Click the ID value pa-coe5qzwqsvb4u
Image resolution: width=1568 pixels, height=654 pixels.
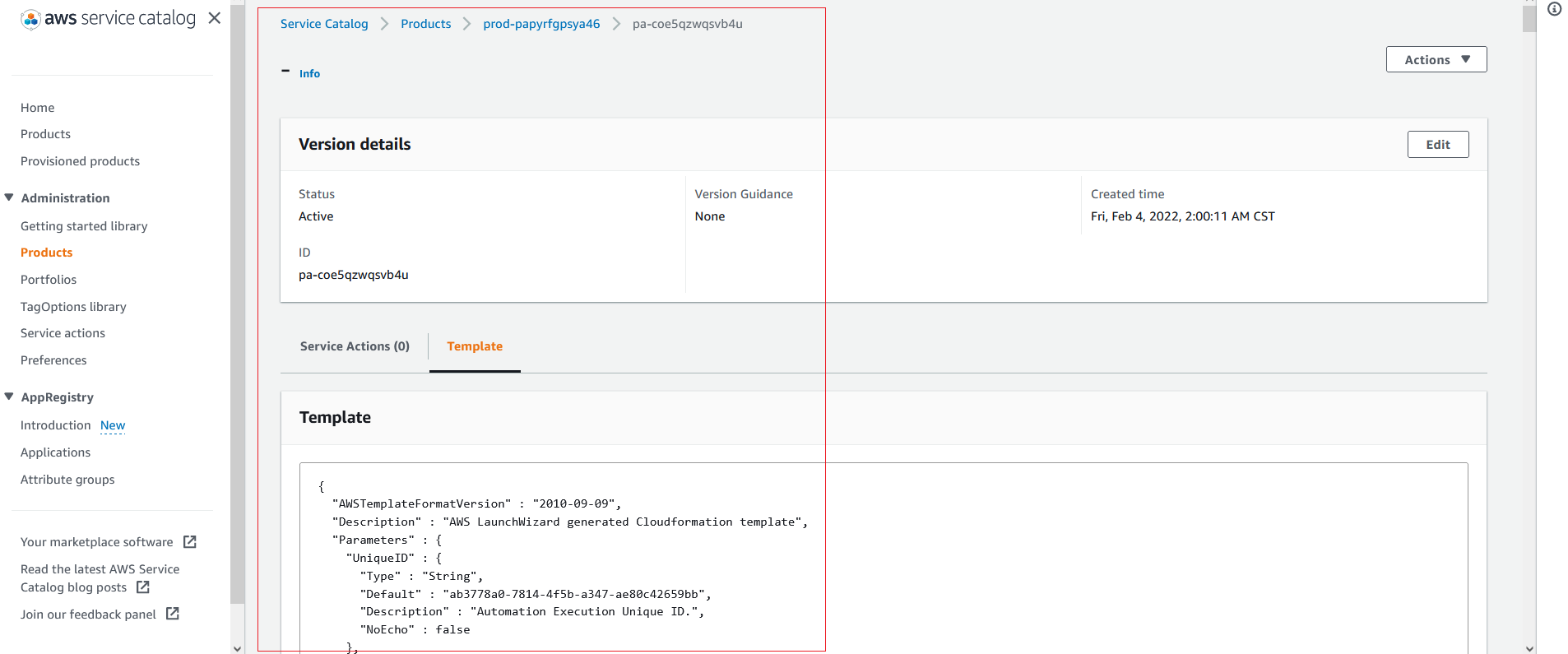click(354, 275)
